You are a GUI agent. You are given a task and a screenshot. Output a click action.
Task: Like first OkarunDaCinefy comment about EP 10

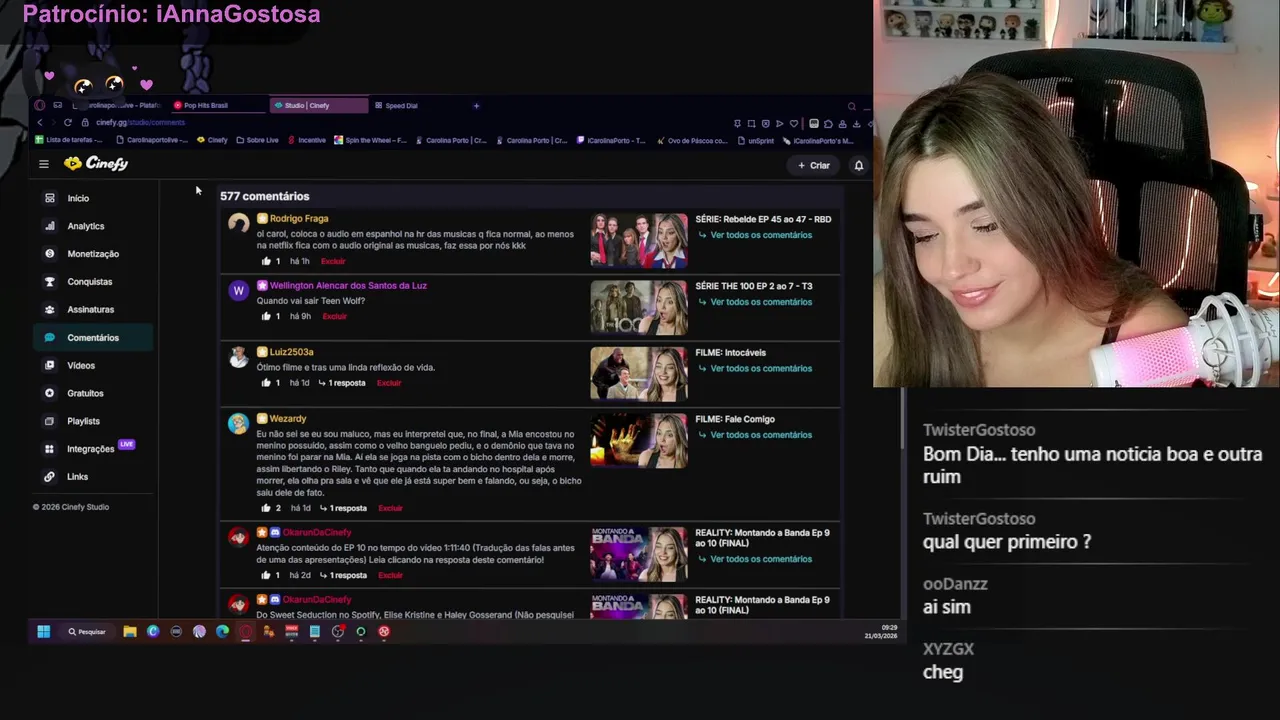tap(266, 575)
